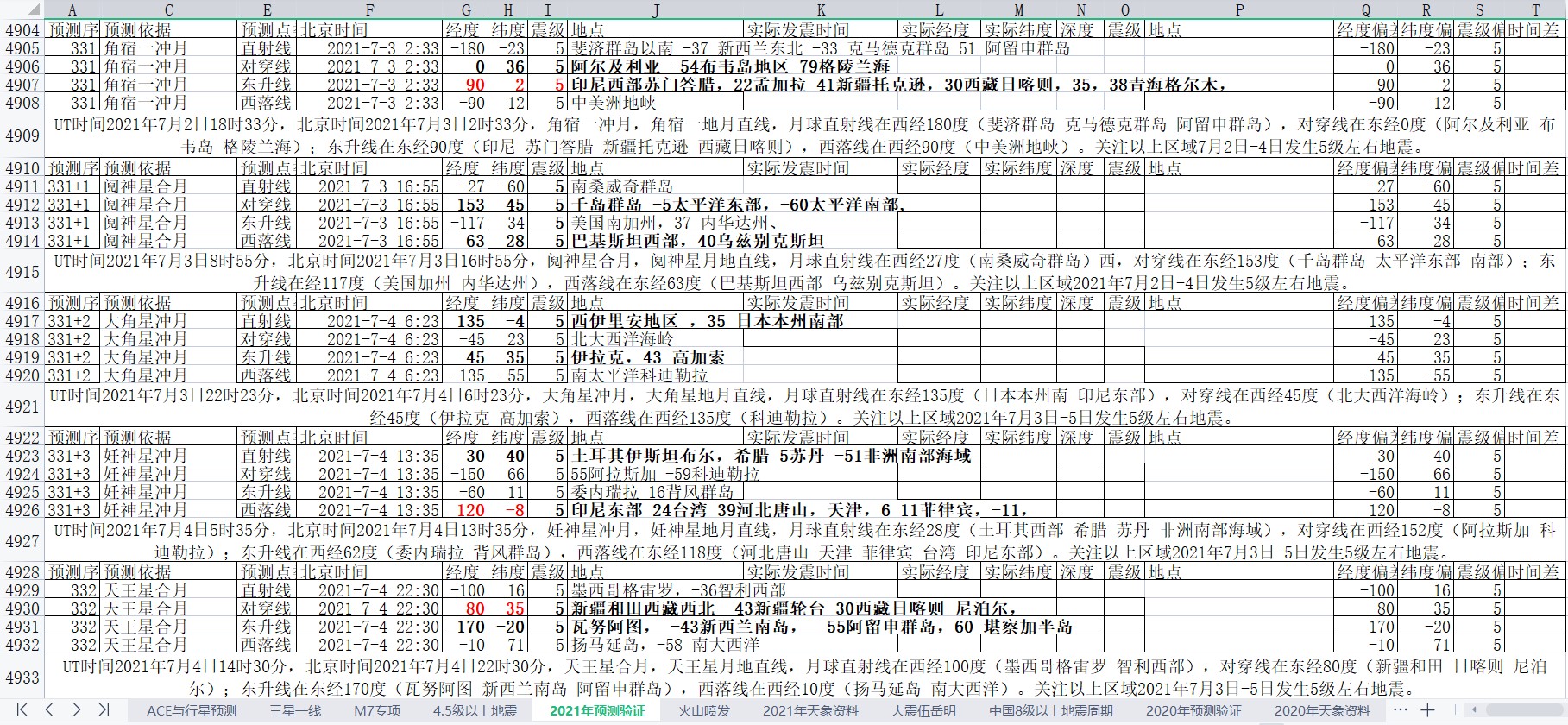
Task: Open the 火山喷发 sheet tab
Action: 703,710
